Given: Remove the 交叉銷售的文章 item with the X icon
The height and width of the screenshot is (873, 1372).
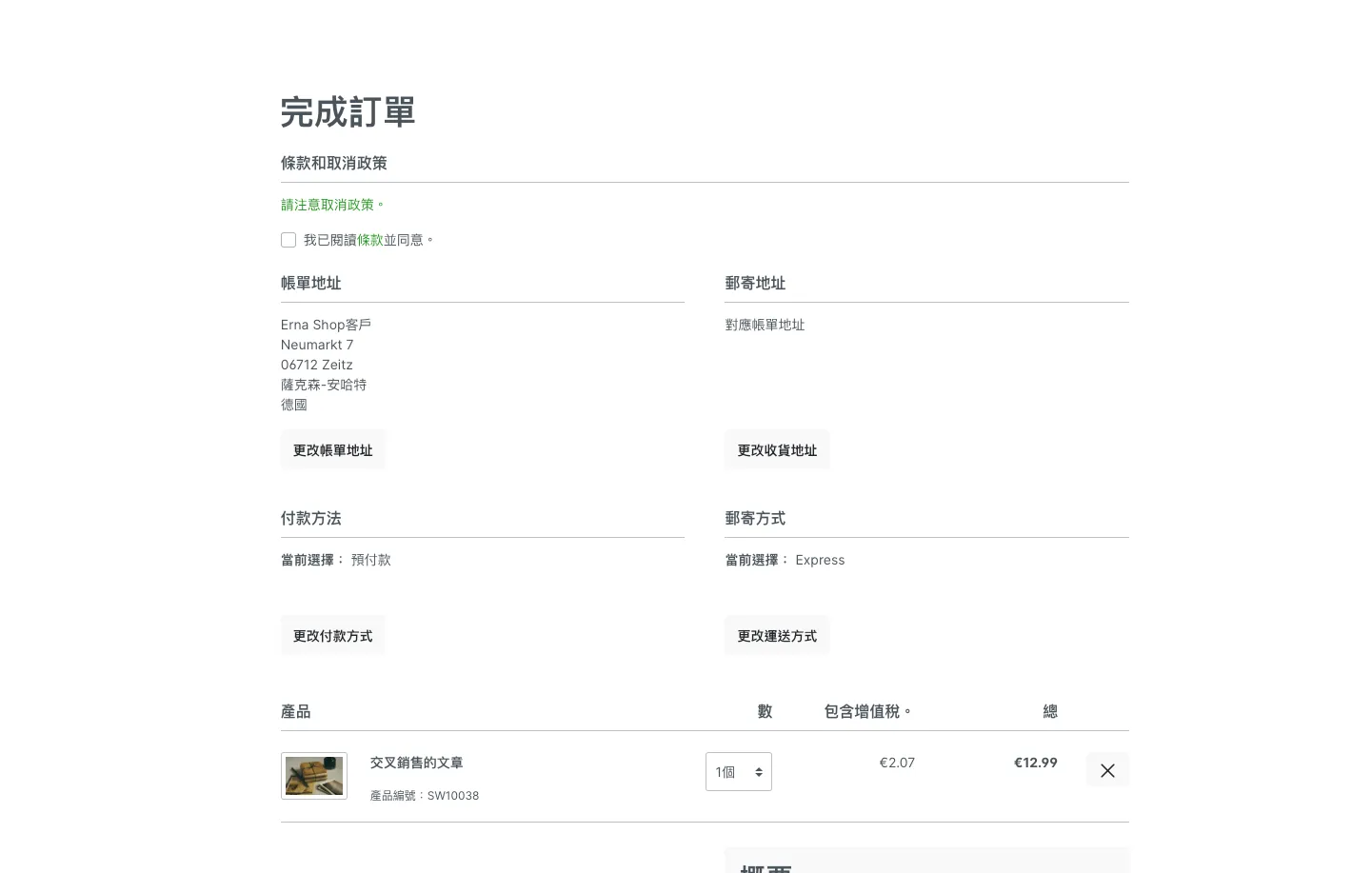Looking at the screenshot, I should click(x=1107, y=770).
